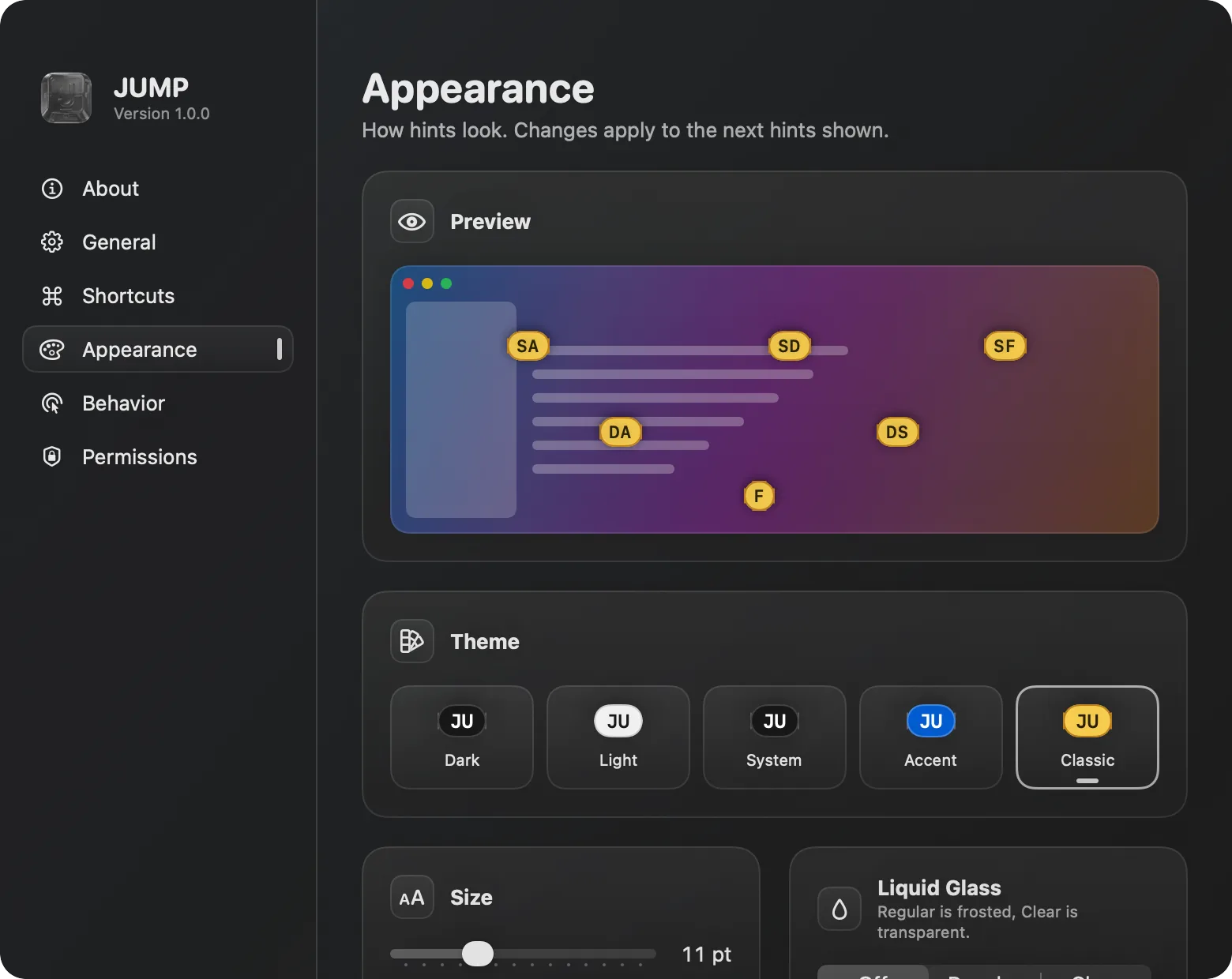
Task: Click the "Version 1.0.0" text
Action: [162, 114]
